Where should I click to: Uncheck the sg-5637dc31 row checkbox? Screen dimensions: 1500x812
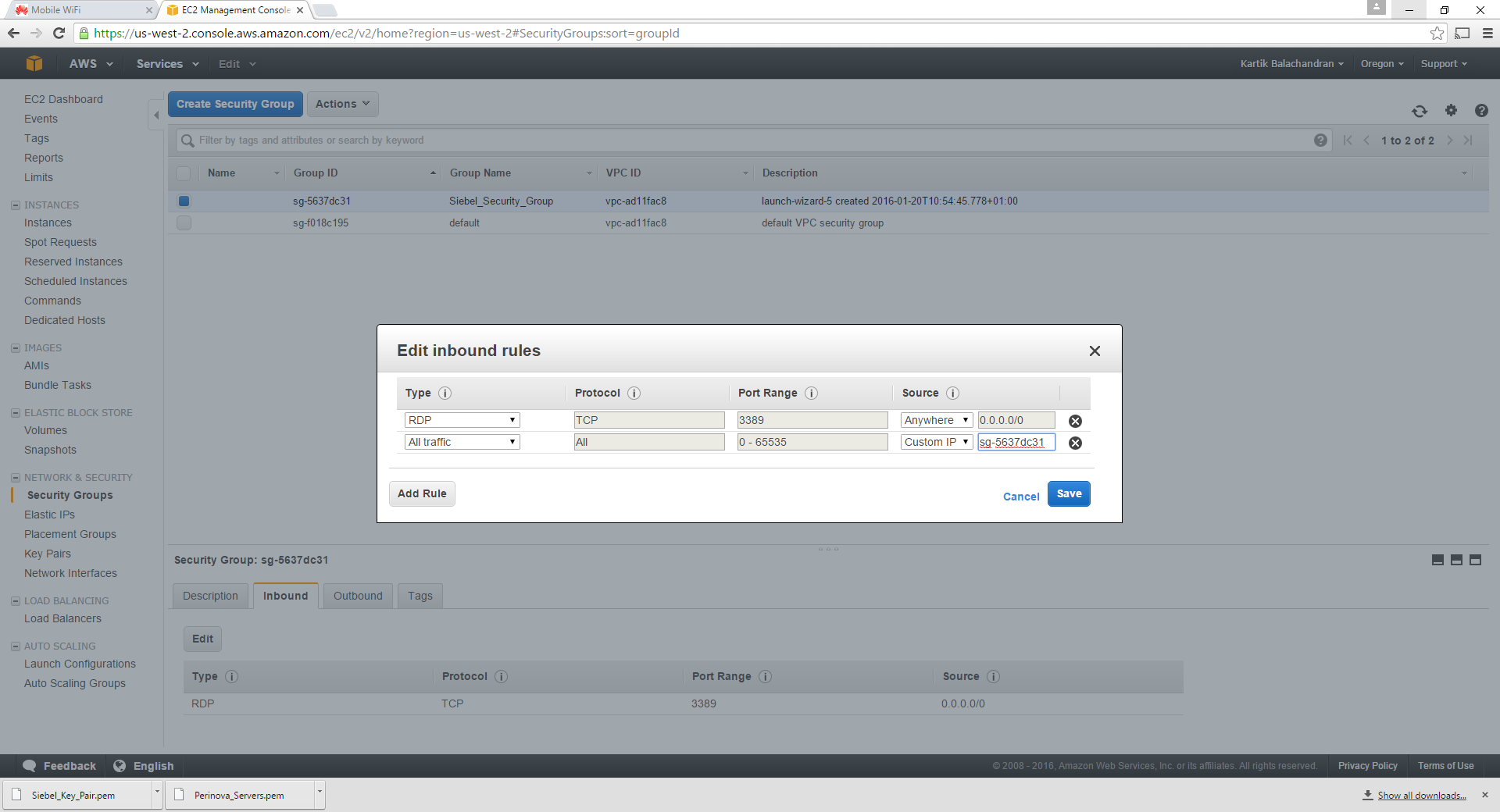[184, 201]
